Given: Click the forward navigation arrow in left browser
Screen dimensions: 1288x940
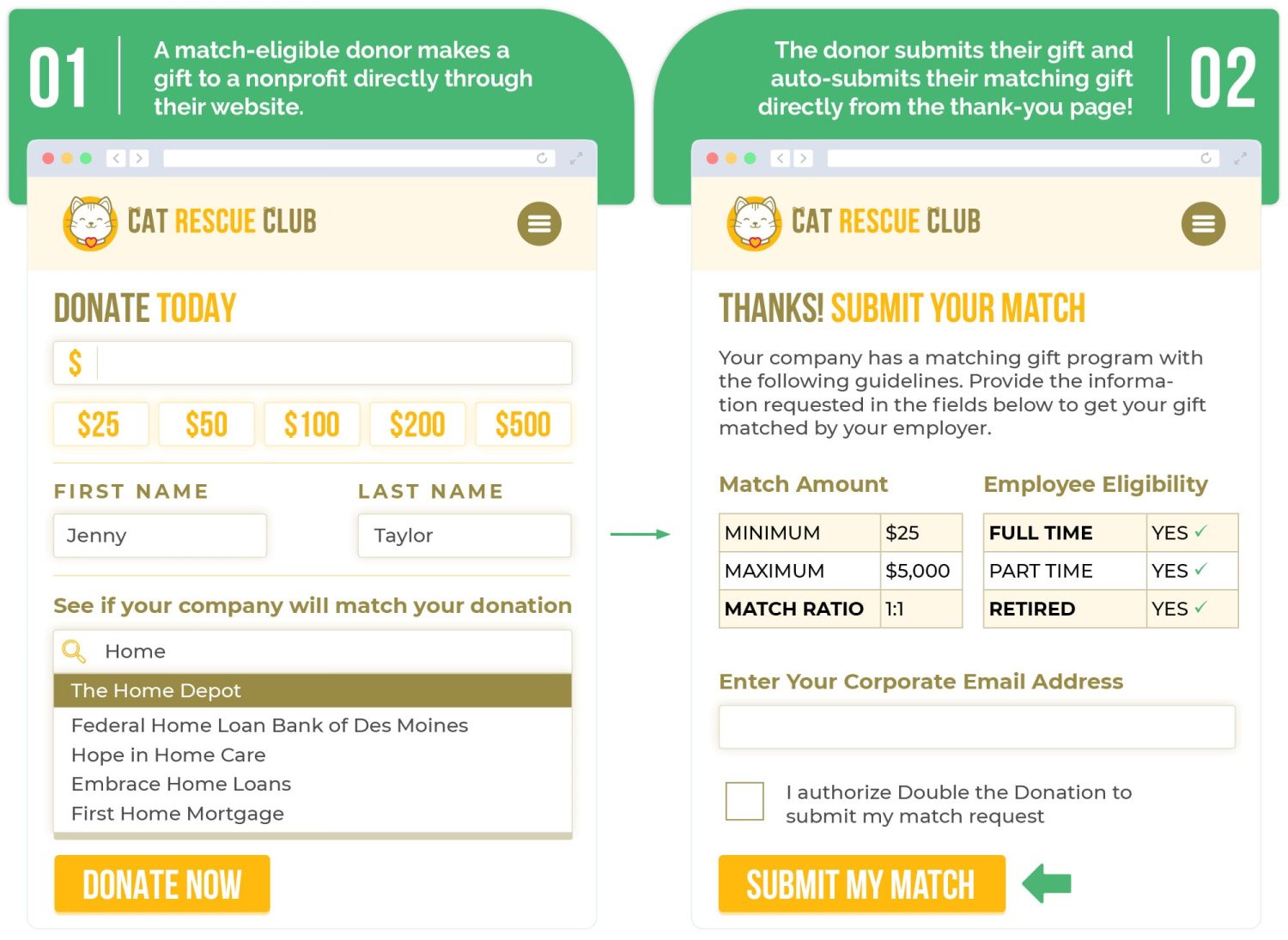Looking at the screenshot, I should [139, 158].
